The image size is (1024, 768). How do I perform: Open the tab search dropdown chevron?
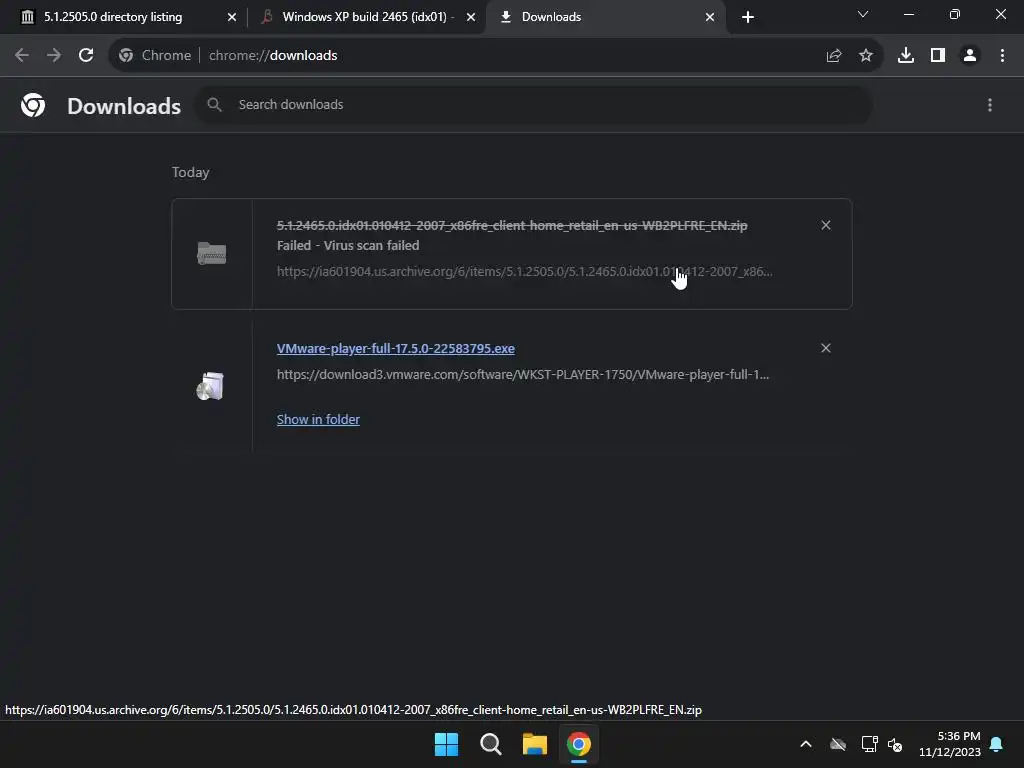863,14
